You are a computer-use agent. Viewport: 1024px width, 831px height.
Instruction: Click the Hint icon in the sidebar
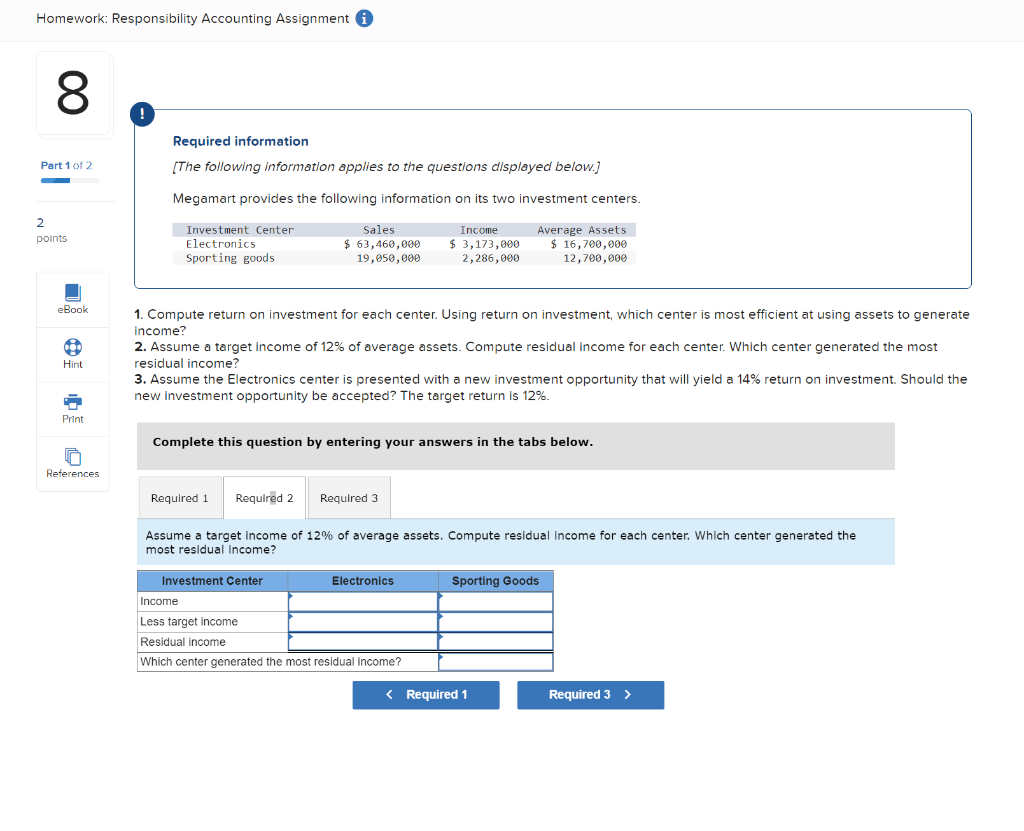pyautogui.click(x=72, y=354)
